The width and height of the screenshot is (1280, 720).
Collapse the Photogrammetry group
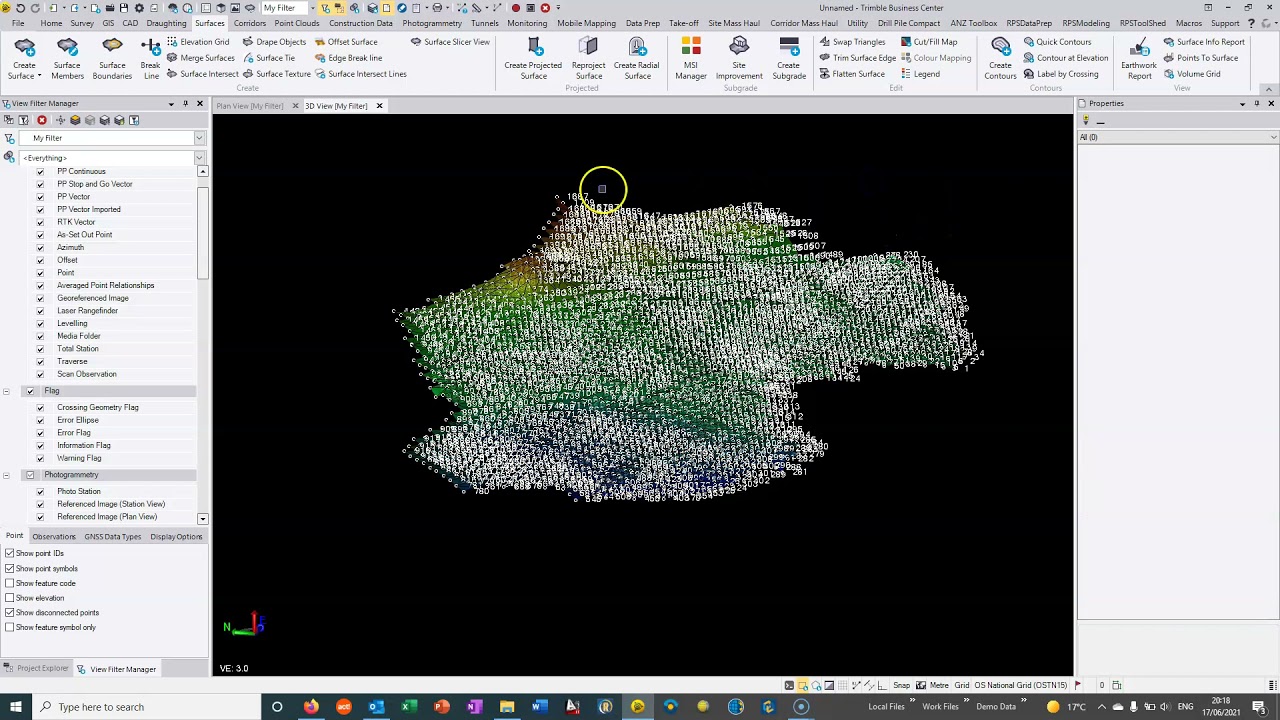(7, 475)
